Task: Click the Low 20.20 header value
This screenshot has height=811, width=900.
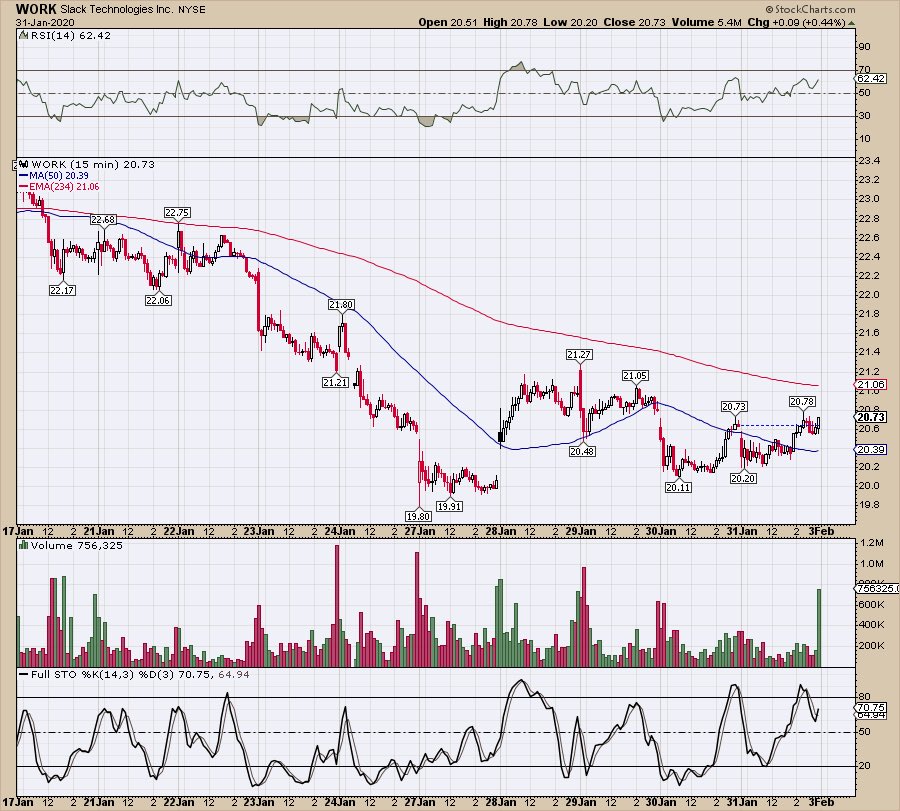Action: pos(570,22)
